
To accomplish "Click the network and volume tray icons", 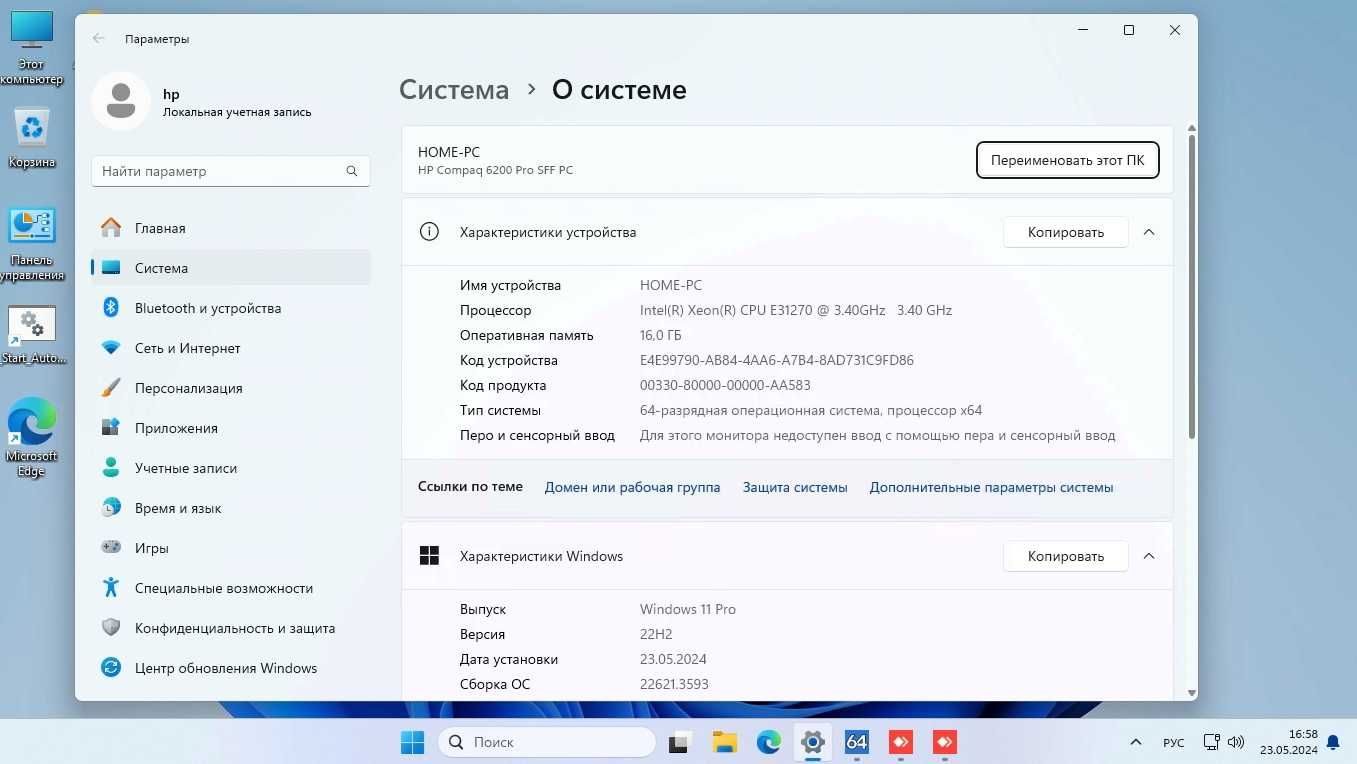I will point(1224,742).
